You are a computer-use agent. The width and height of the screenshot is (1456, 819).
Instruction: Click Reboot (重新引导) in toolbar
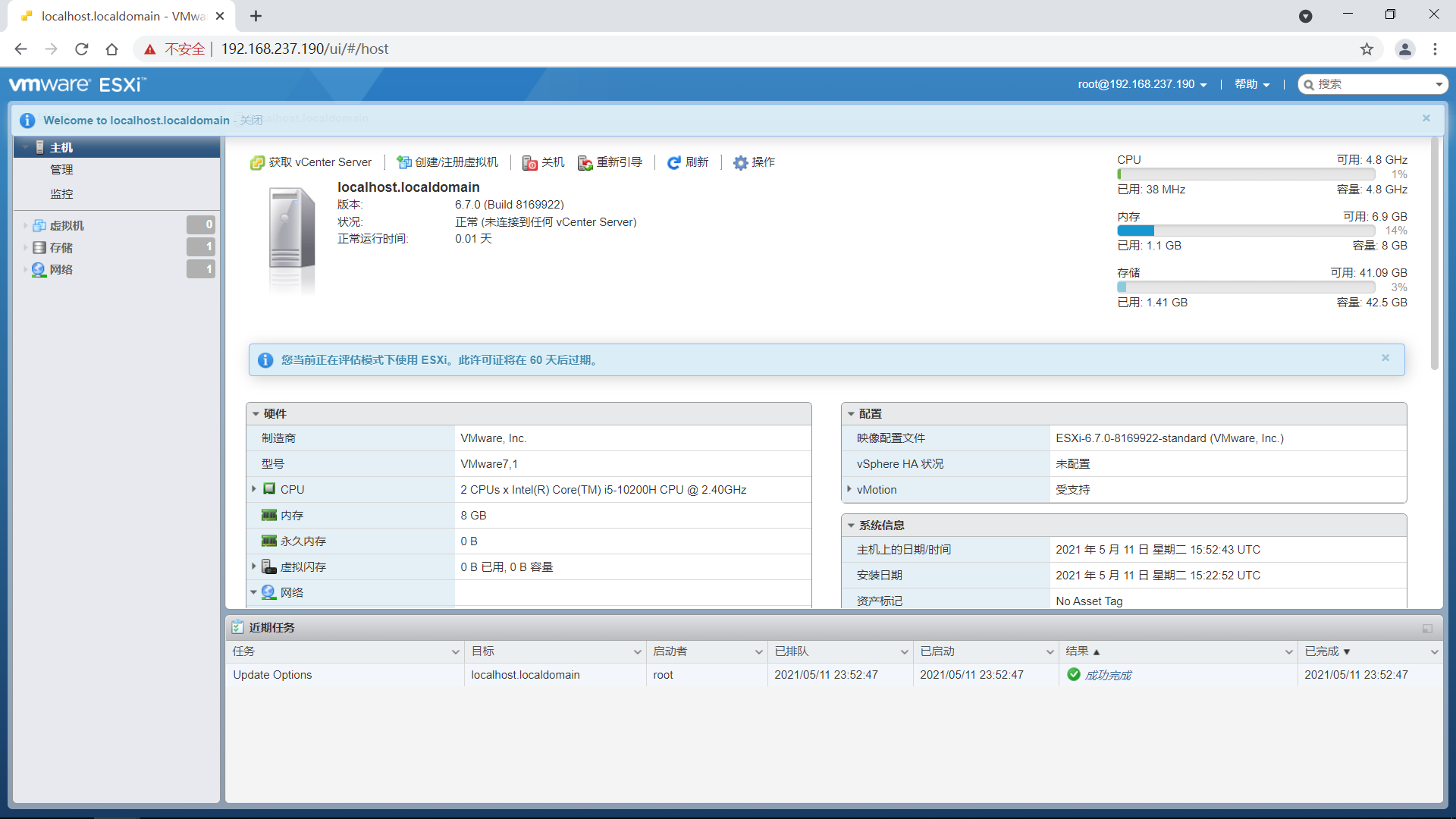click(x=610, y=162)
